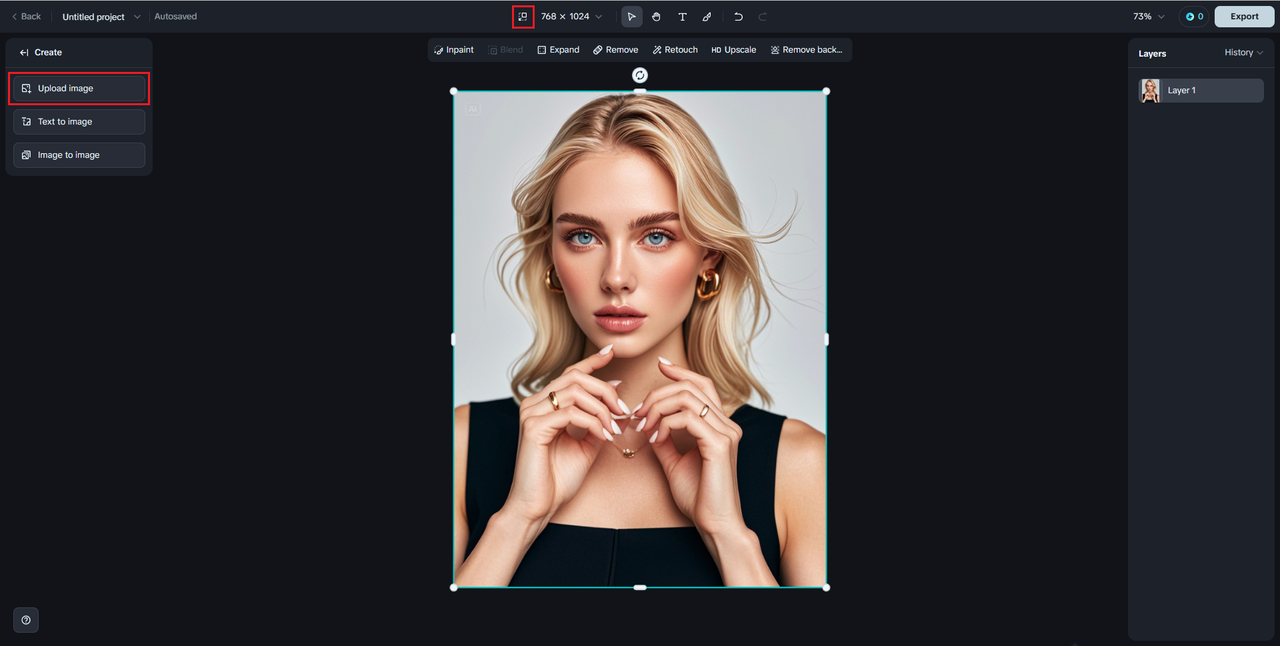Click the add-image icon beside canvas size
1280x646 pixels.
click(523, 17)
